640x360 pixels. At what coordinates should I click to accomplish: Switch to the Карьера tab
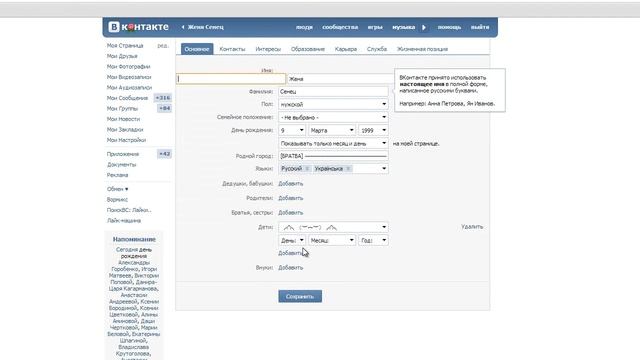(x=346, y=49)
